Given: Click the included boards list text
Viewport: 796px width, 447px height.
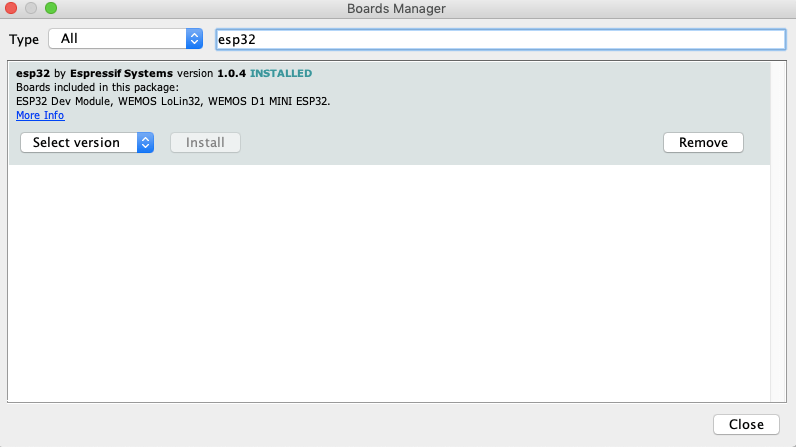Looking at the screenshot, I should coord(173,101).
